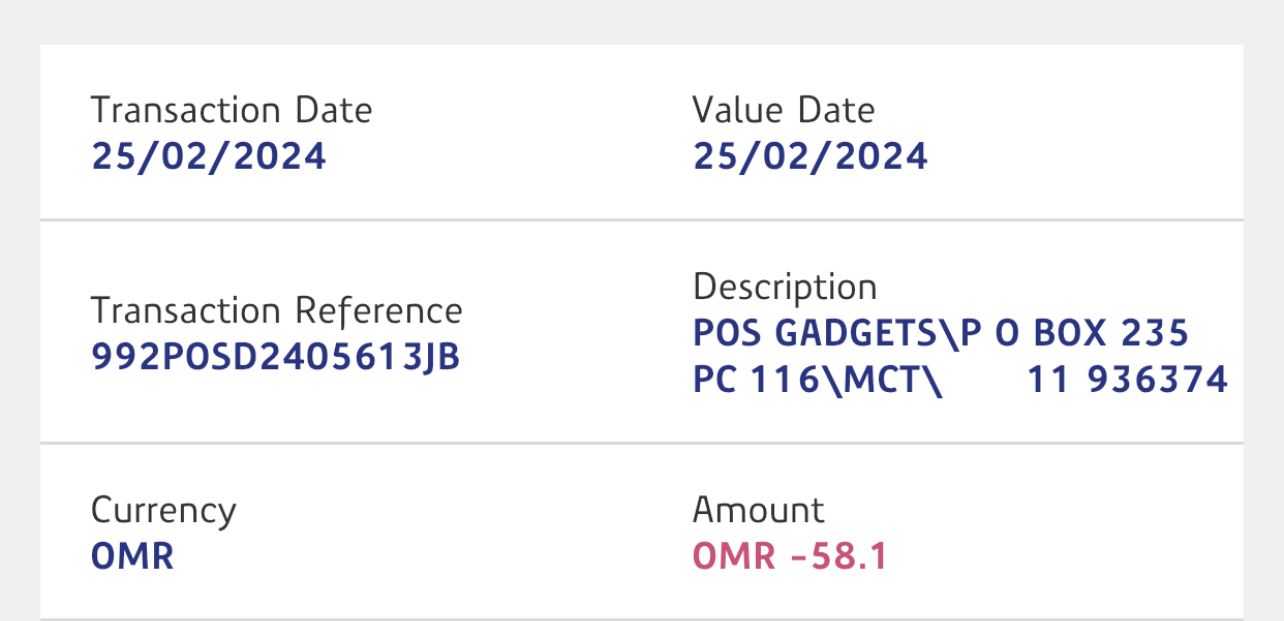Screen dimensions: 1284x621
Task: Select the PC 116 postal code
Action: pyautogui.click(x=755, y=381)
